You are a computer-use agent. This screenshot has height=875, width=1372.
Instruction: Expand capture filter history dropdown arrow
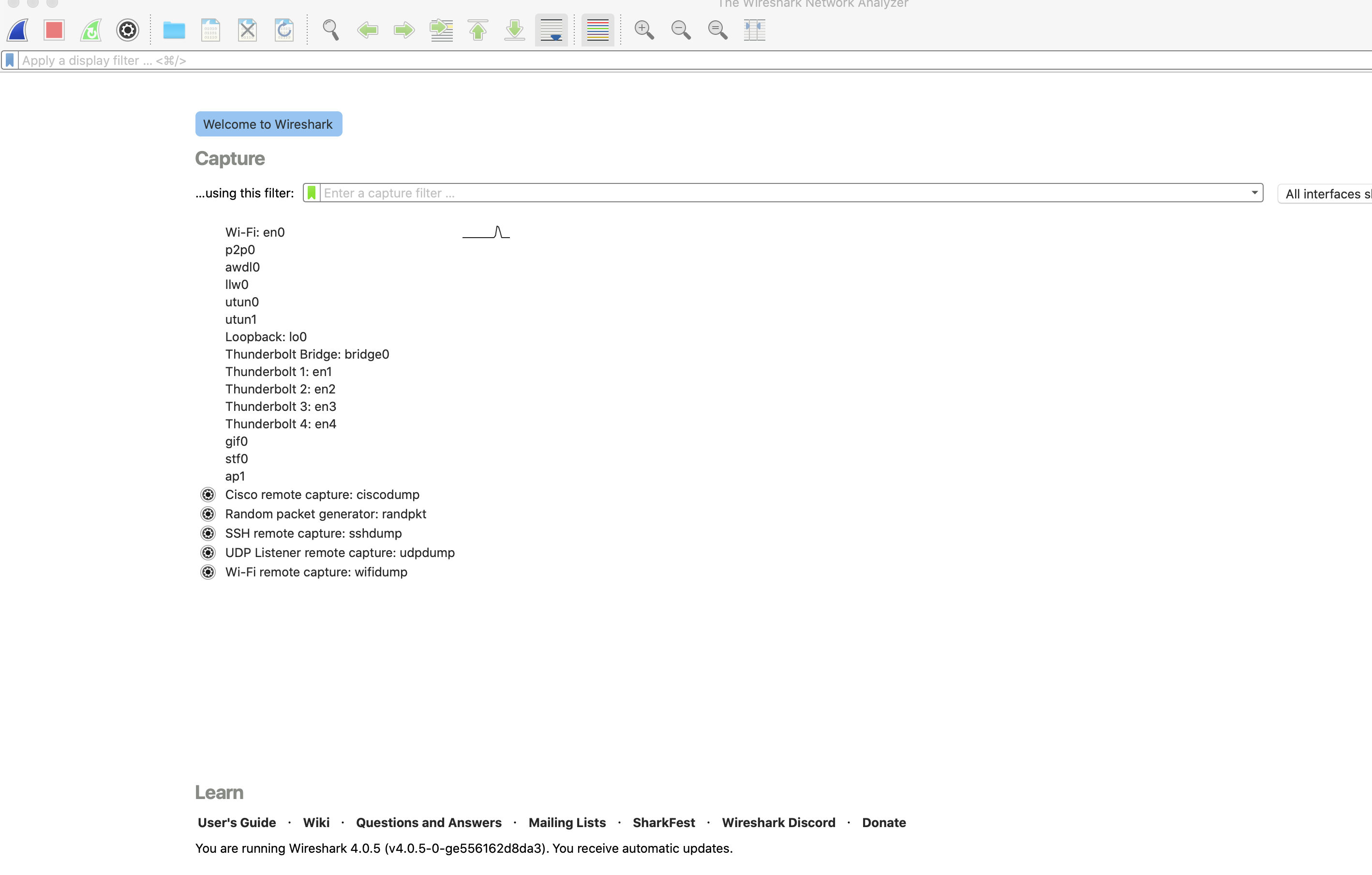pos(1254,193)
